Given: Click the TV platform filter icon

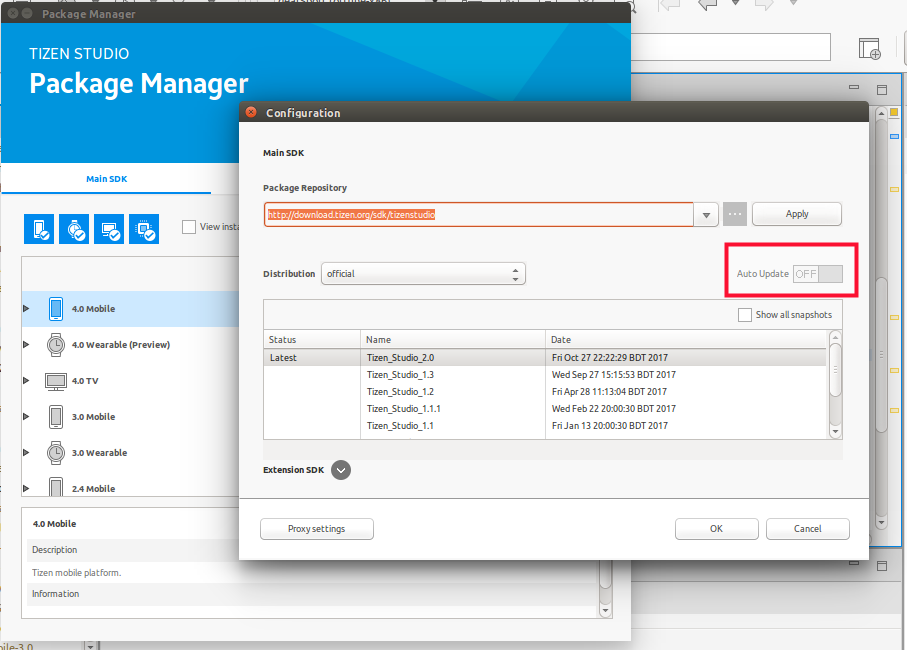Looking at the screenshot, I should (109, 229).
